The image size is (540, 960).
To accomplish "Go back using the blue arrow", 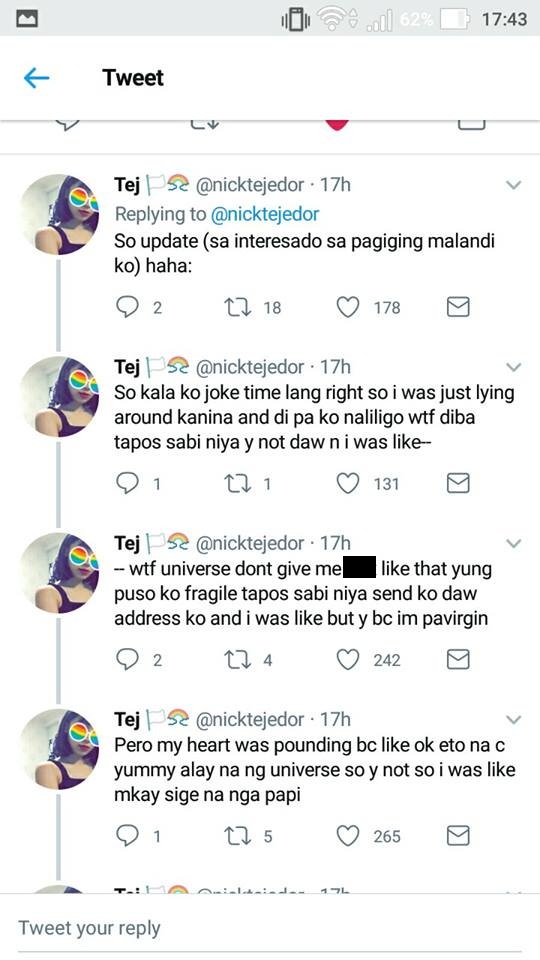I will [36, 78].
